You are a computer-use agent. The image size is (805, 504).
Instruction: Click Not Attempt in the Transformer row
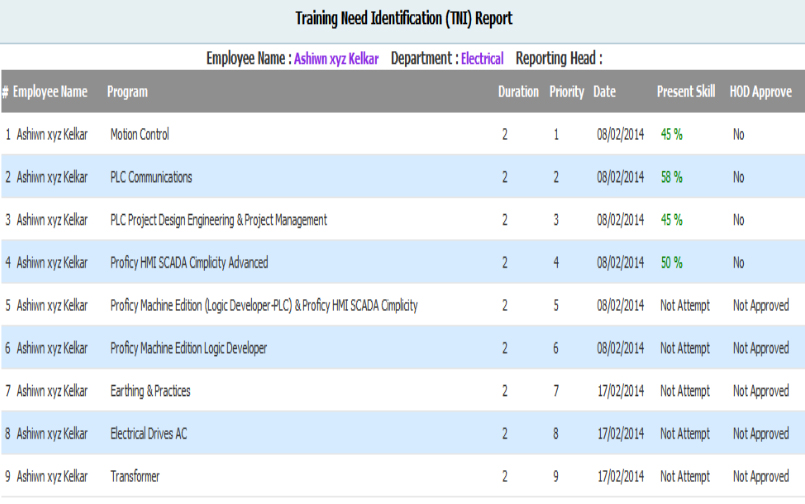[x=685, y=476]
